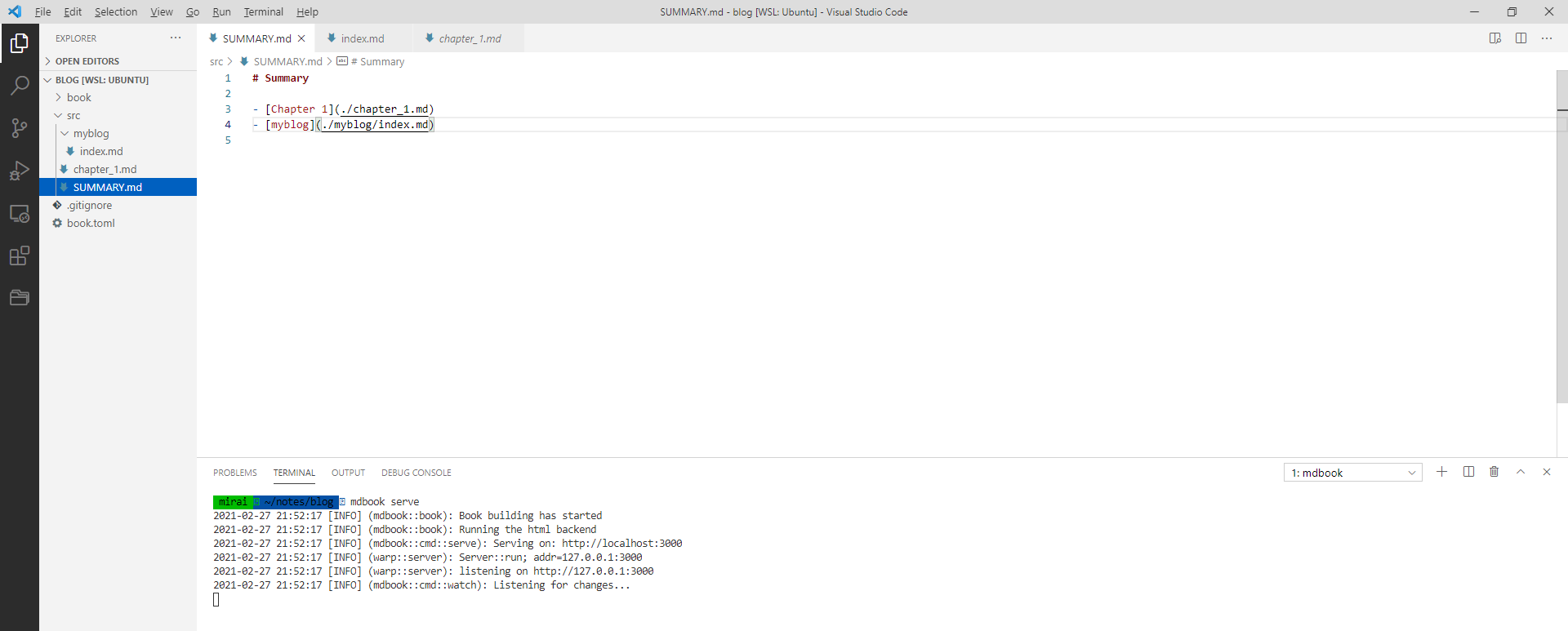Switch to the Output panel tab
This screenshot has width=1568, height=631.
348,473
